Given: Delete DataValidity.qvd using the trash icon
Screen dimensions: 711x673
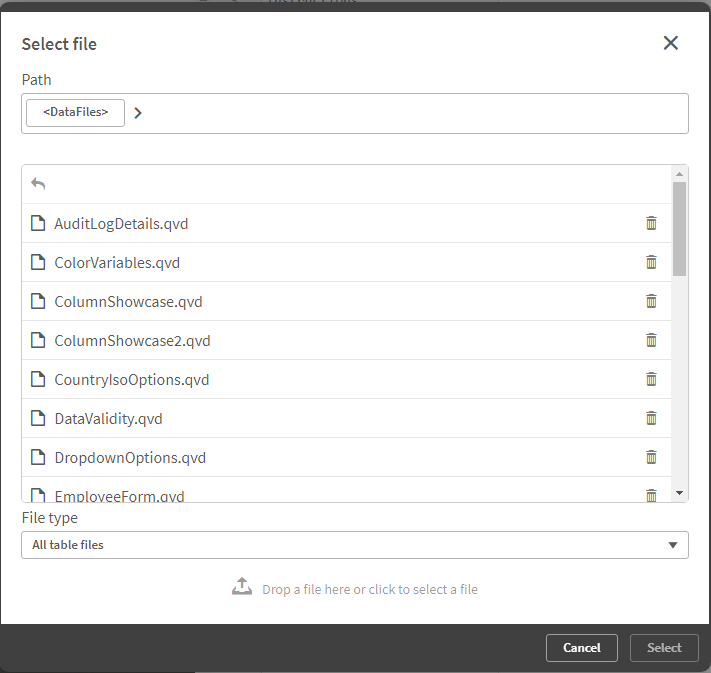Looking at the screenshot, I should pos(651,418).
